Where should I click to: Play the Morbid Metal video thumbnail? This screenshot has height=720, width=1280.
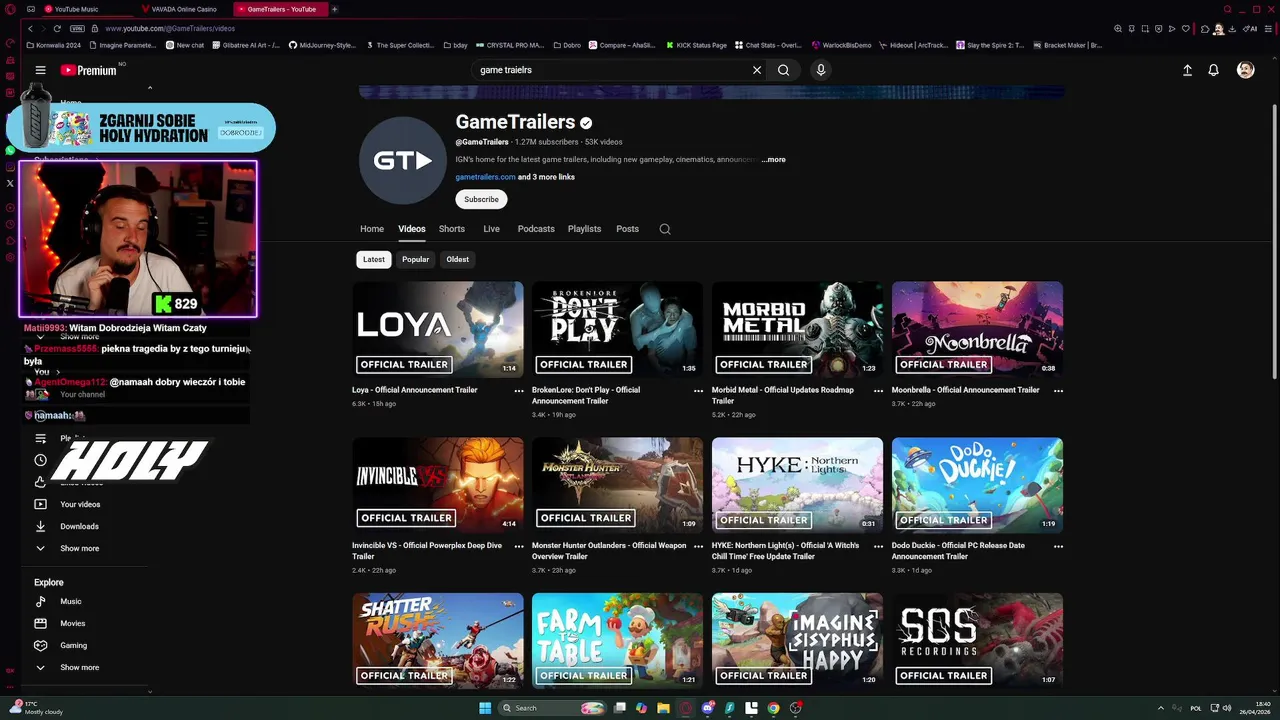tap(797, 329)
